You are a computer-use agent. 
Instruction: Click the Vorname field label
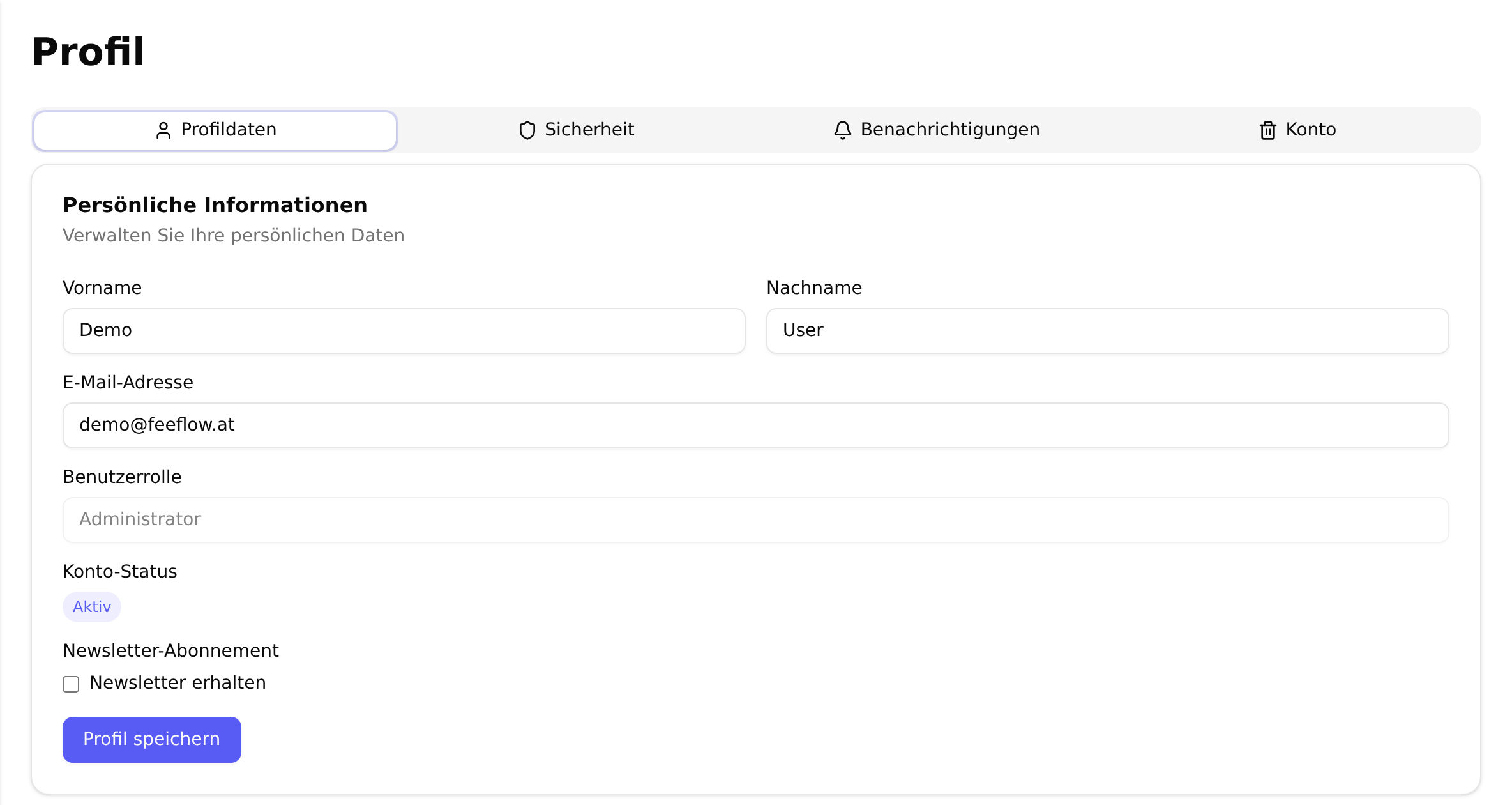pyautogui.click(x=102, y=287)
